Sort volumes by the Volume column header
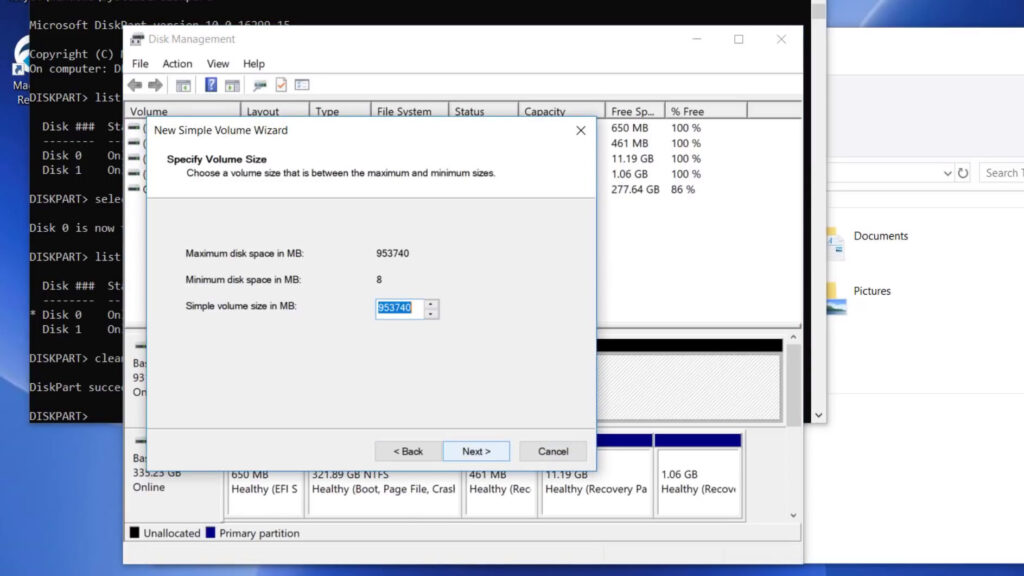Viewport: 1024px width, 576px height. click(182, 111)
